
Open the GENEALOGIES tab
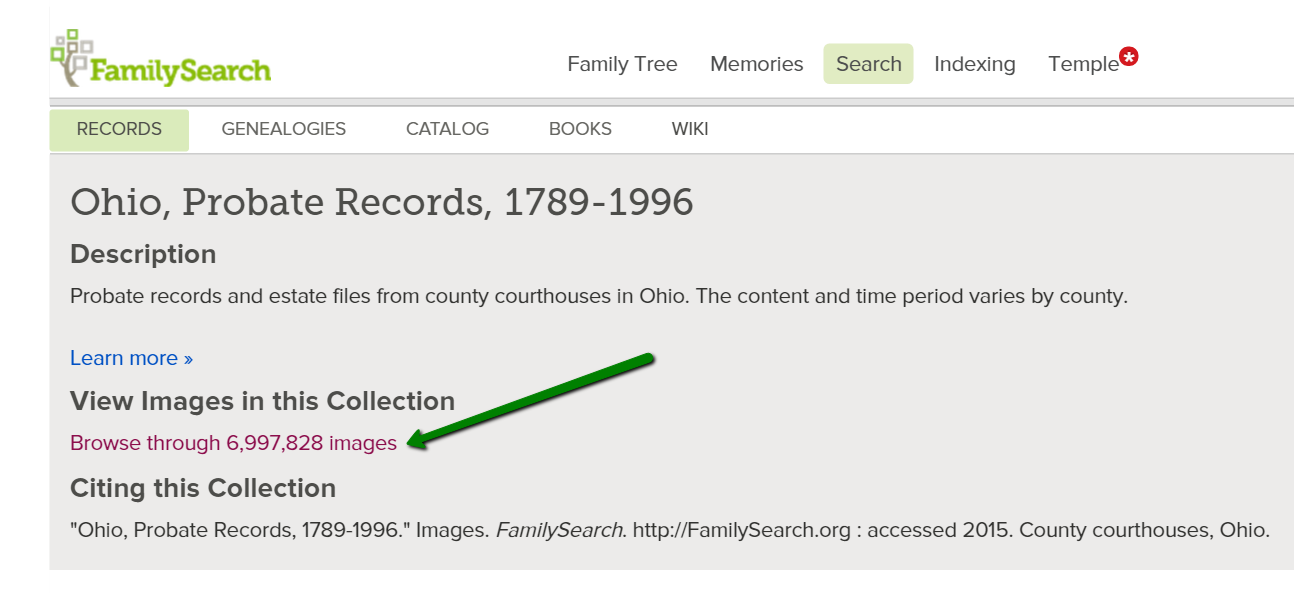click(x=283, y=129)
